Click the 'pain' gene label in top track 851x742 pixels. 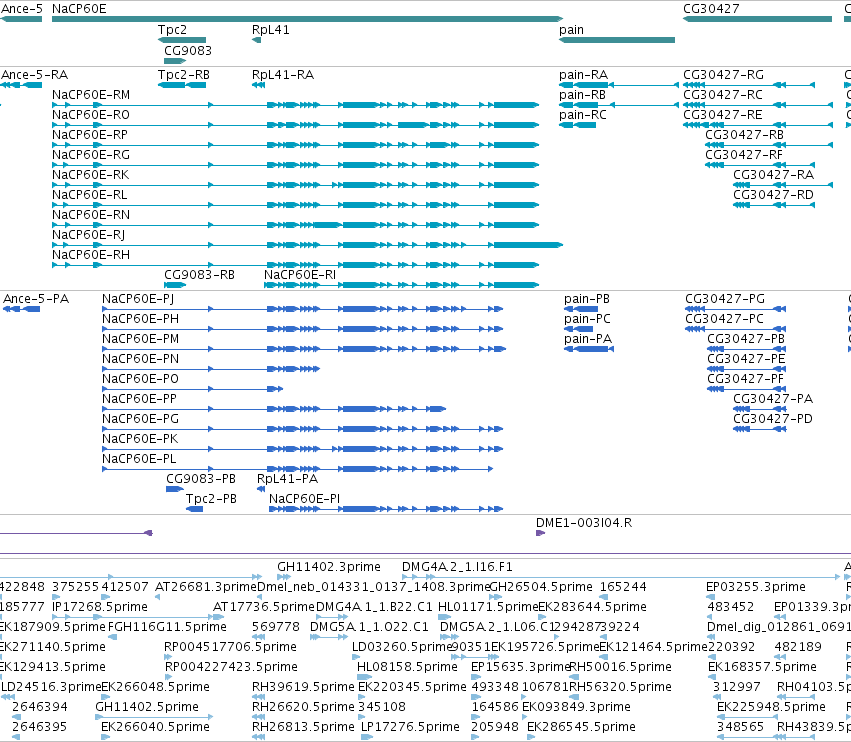click(571, 30)
